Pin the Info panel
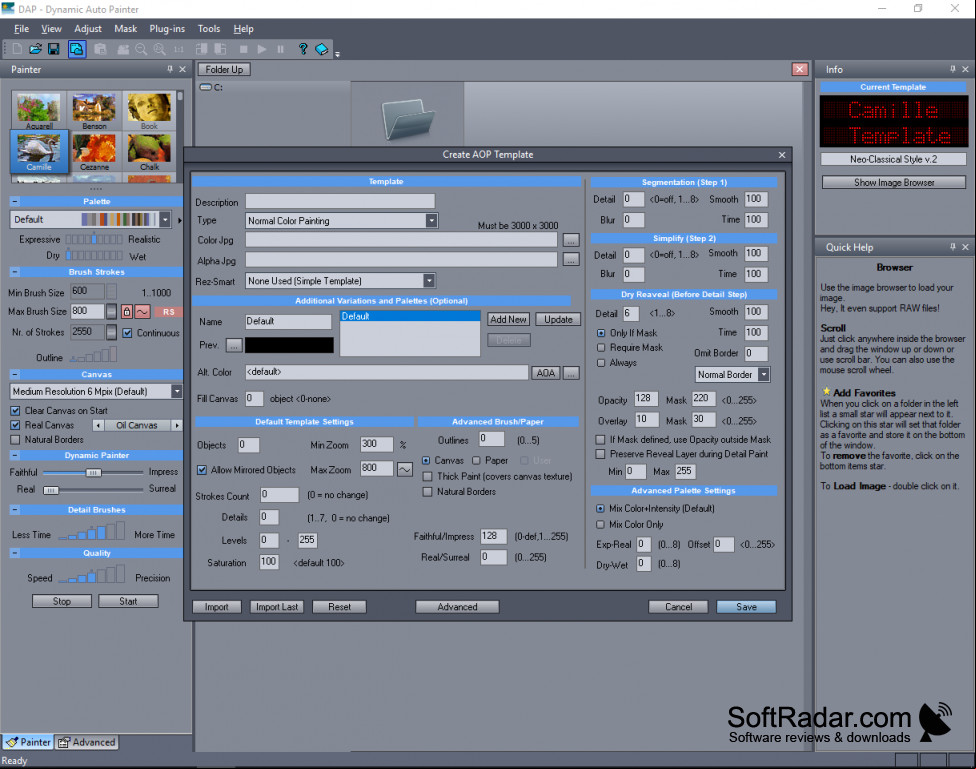The image size is (976, 769). tap(952, 69)
